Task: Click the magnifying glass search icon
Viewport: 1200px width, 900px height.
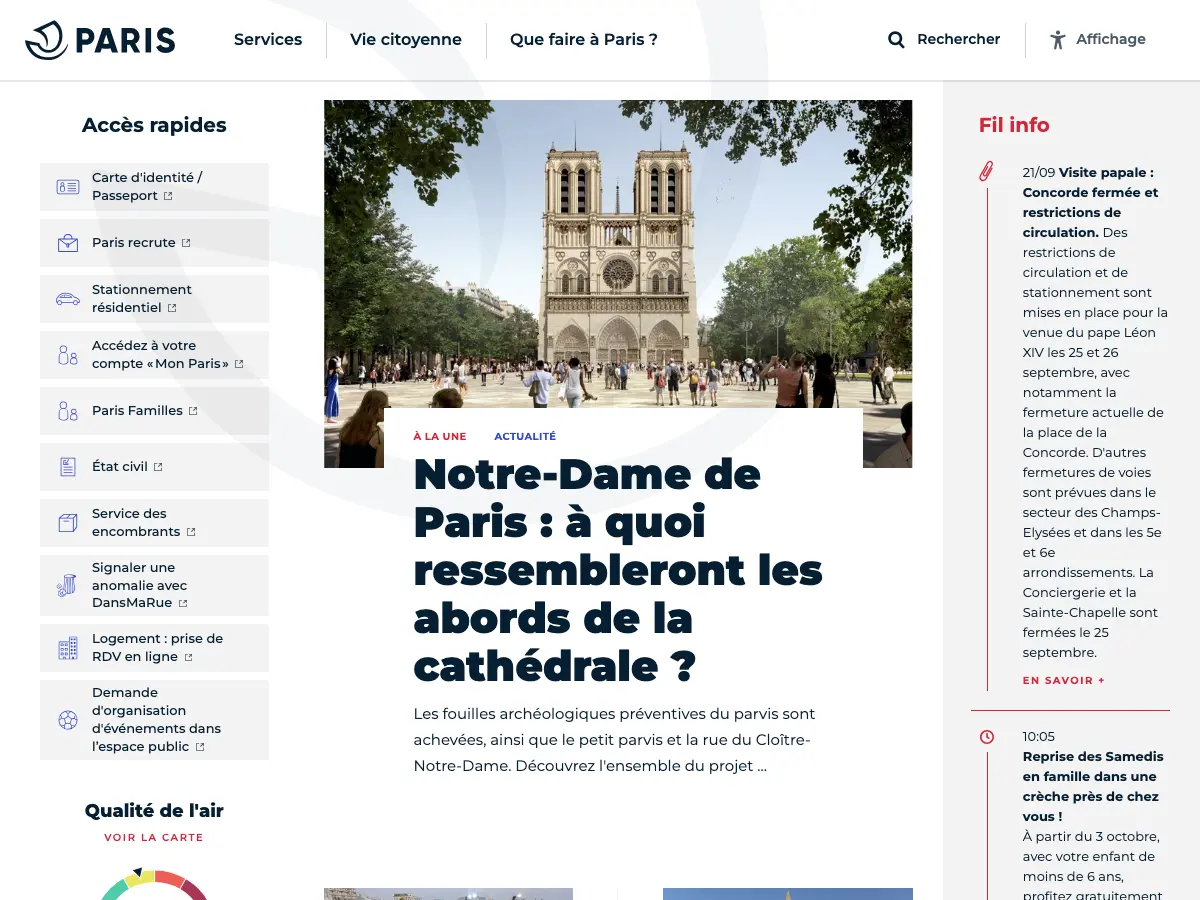Action: pos(896,40)
